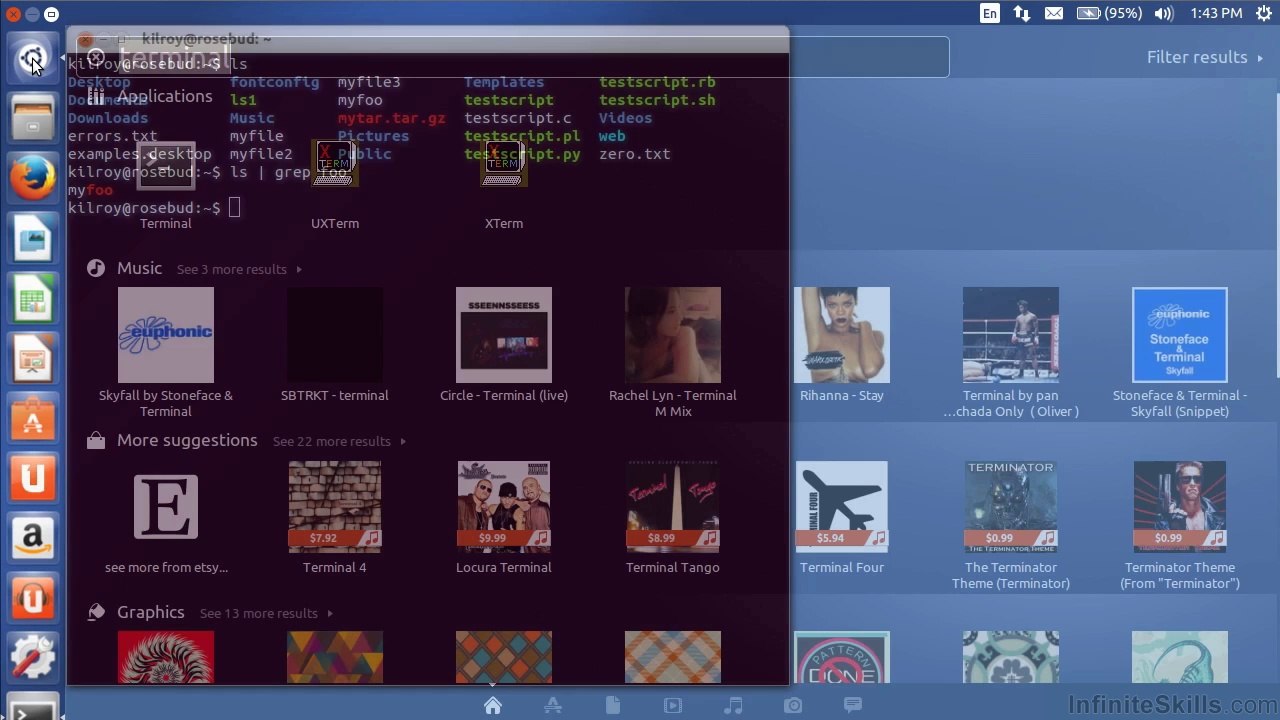Open LibreOffice Calc launcher icon
This screenshot has height=720, width=1280.
pyautogui.click(x=32, y=299)
